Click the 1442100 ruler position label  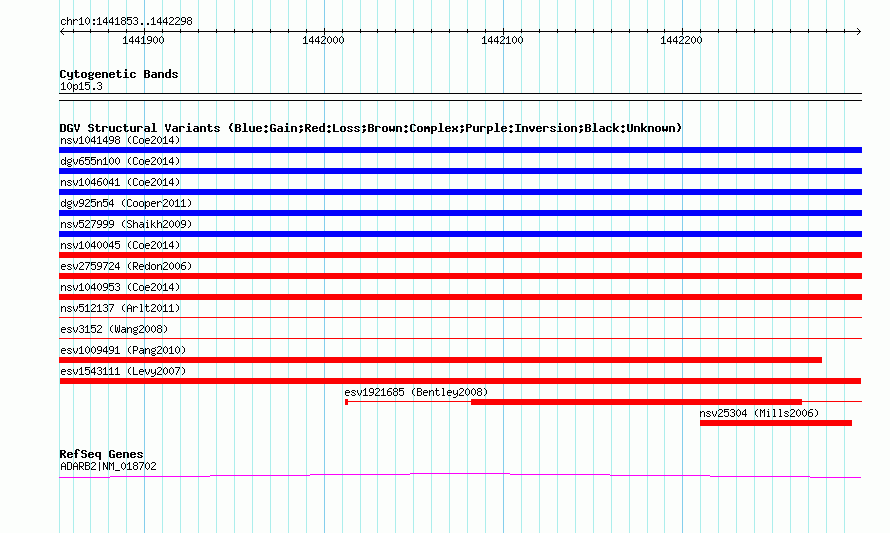502,40
